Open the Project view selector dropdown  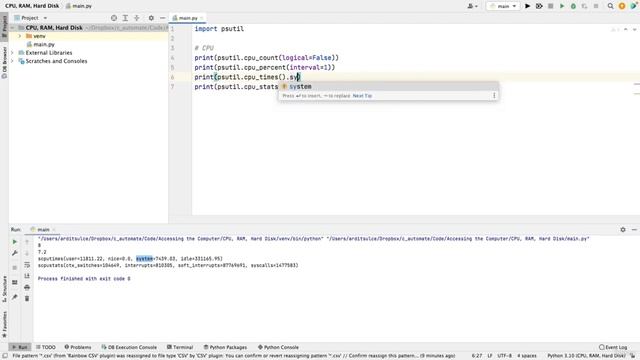pyautogui.click(x=31, y=18)
